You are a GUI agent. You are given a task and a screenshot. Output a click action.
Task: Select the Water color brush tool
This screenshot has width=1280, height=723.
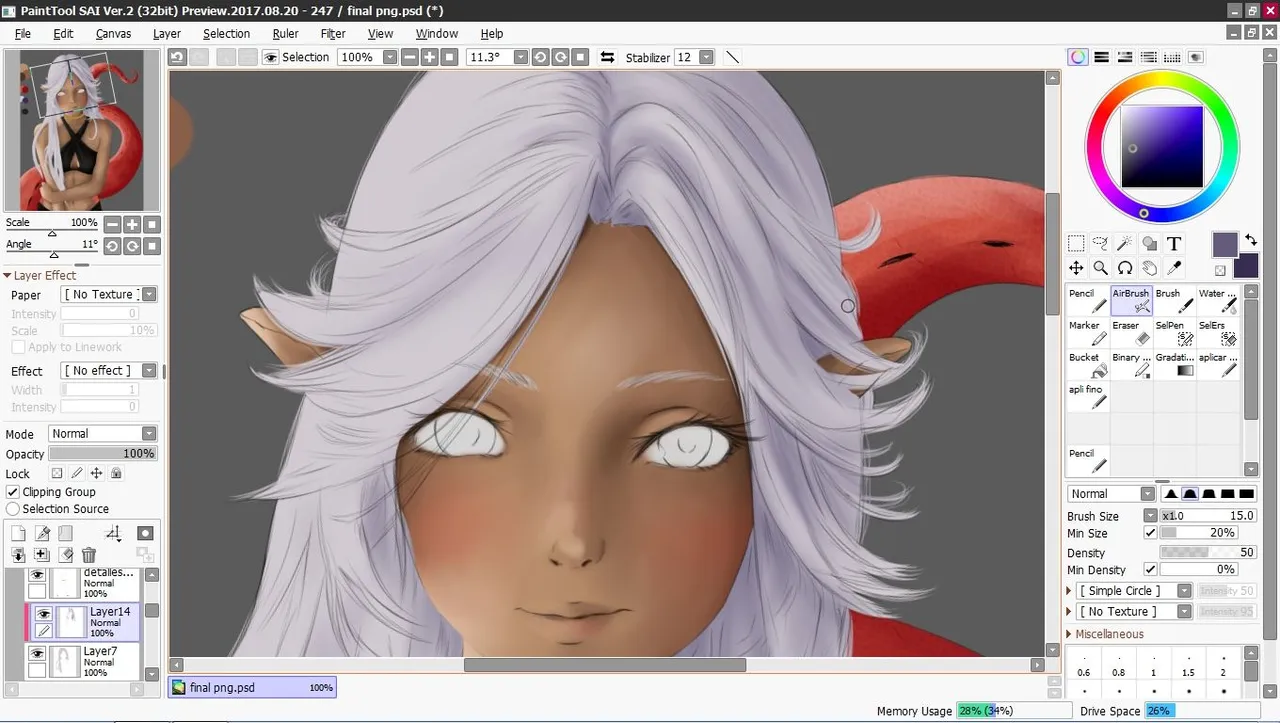pos(1218,301)
